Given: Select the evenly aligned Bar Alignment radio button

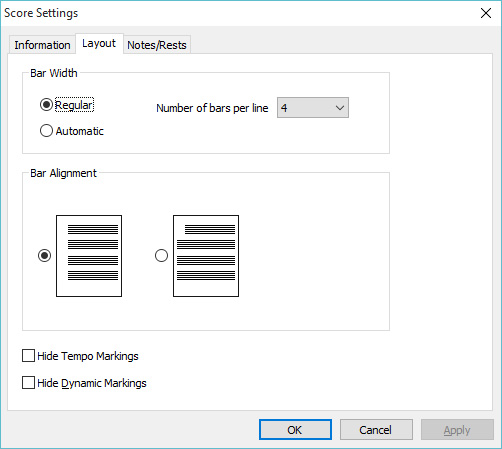Looking at the screenshot, I should [45, 256].
